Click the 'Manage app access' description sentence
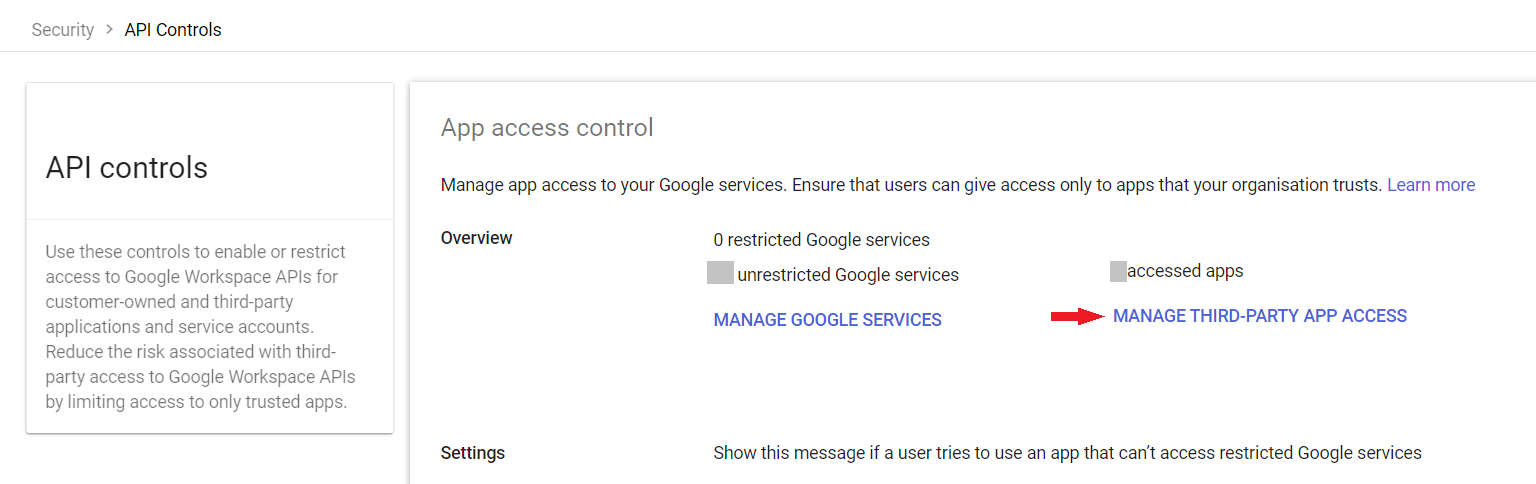This screenshot has height=484, width=1536. pyautogui.click(x=911, y=185)
